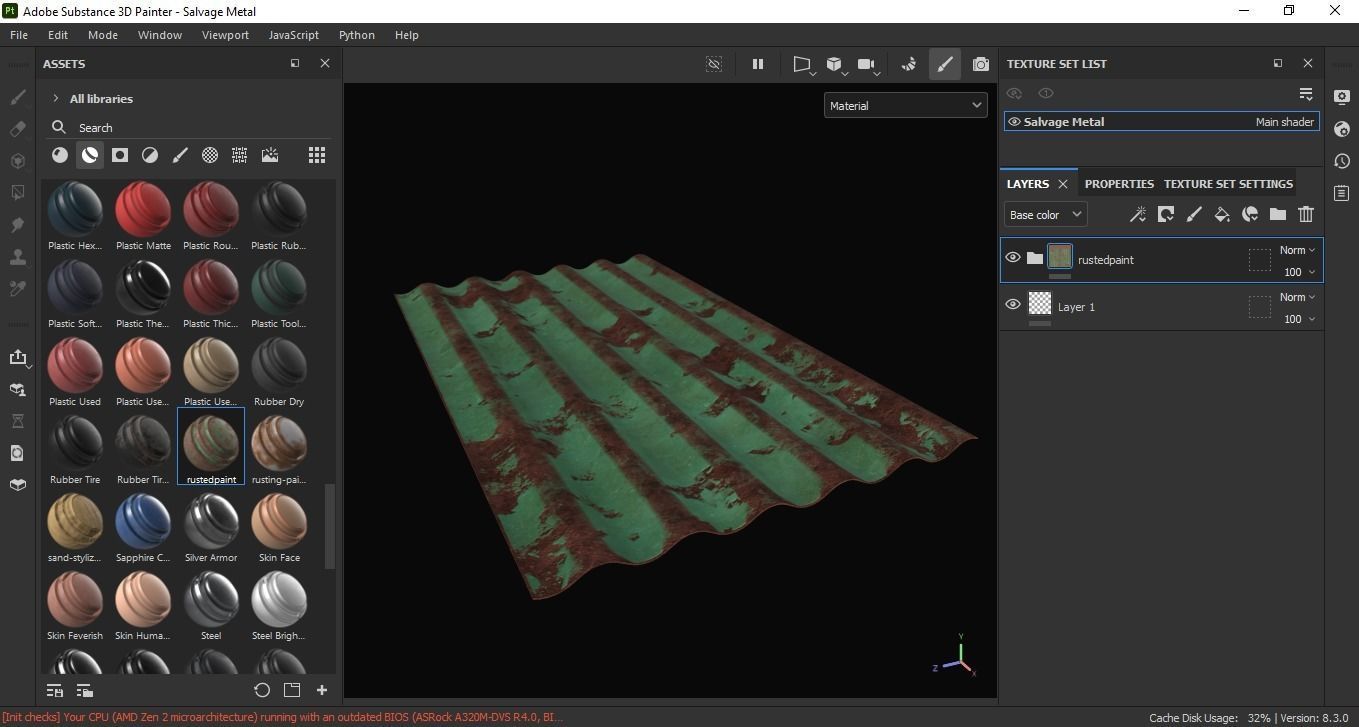Open the hourglass baking icon
This screenshot has height=727, width=1359.
tap(17, 421)
